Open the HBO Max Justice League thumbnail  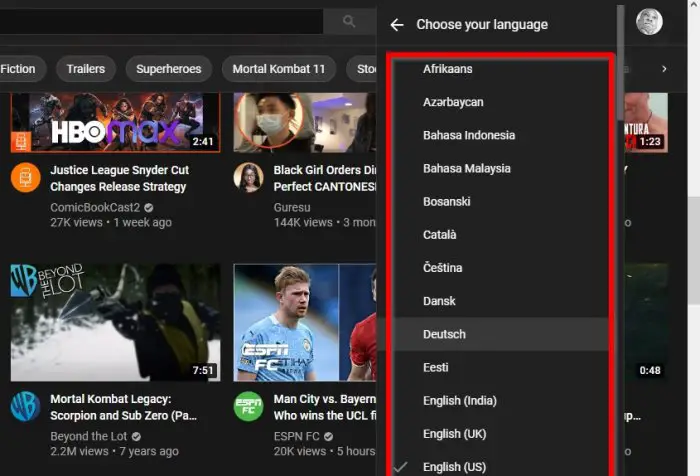click(116, 122)
